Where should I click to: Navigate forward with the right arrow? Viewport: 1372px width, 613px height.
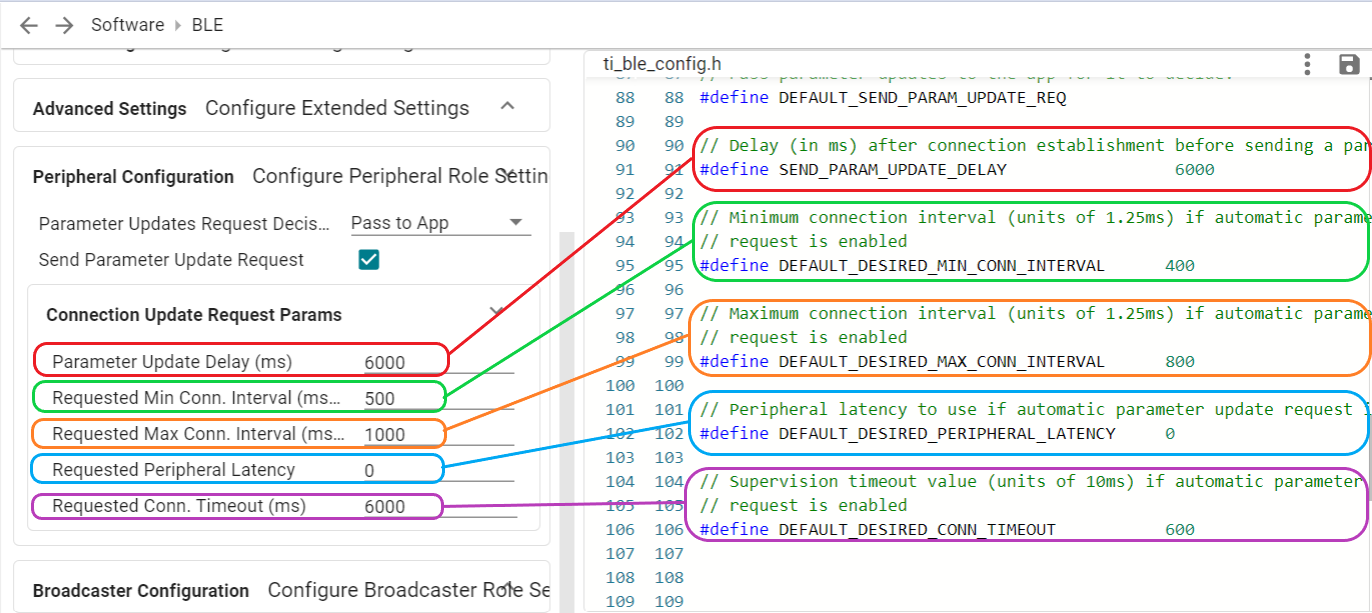click(x=63, y=24)
